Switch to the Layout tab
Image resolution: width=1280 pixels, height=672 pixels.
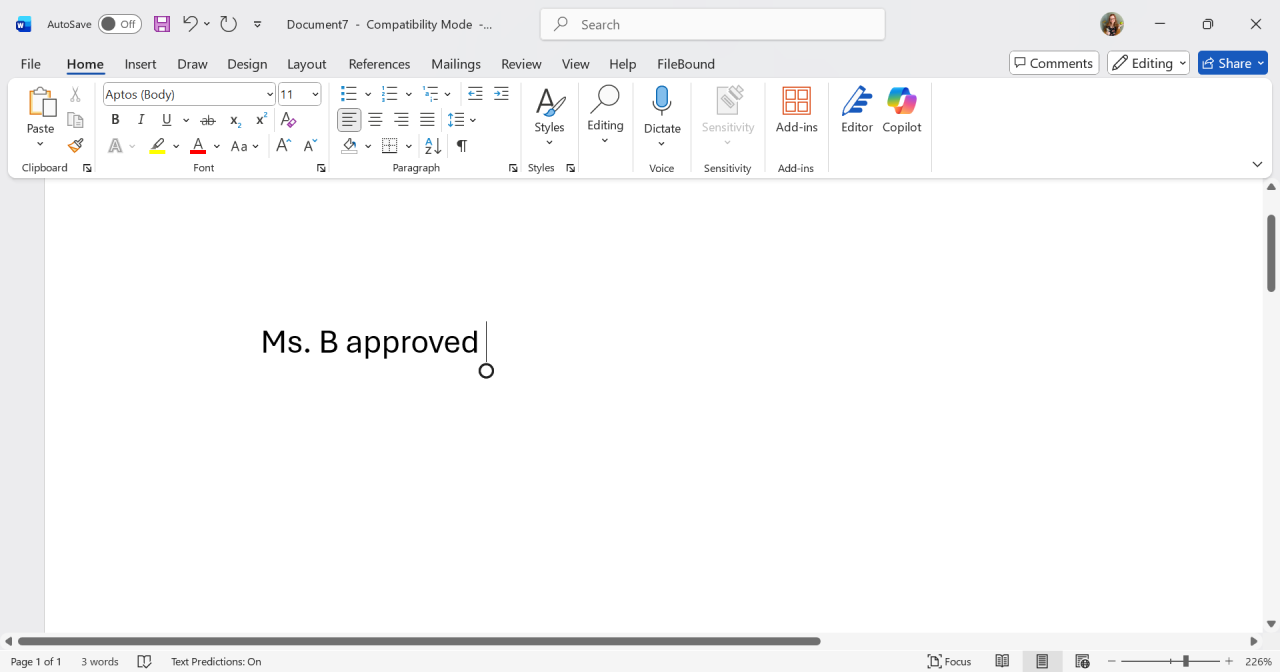[307, 64]
